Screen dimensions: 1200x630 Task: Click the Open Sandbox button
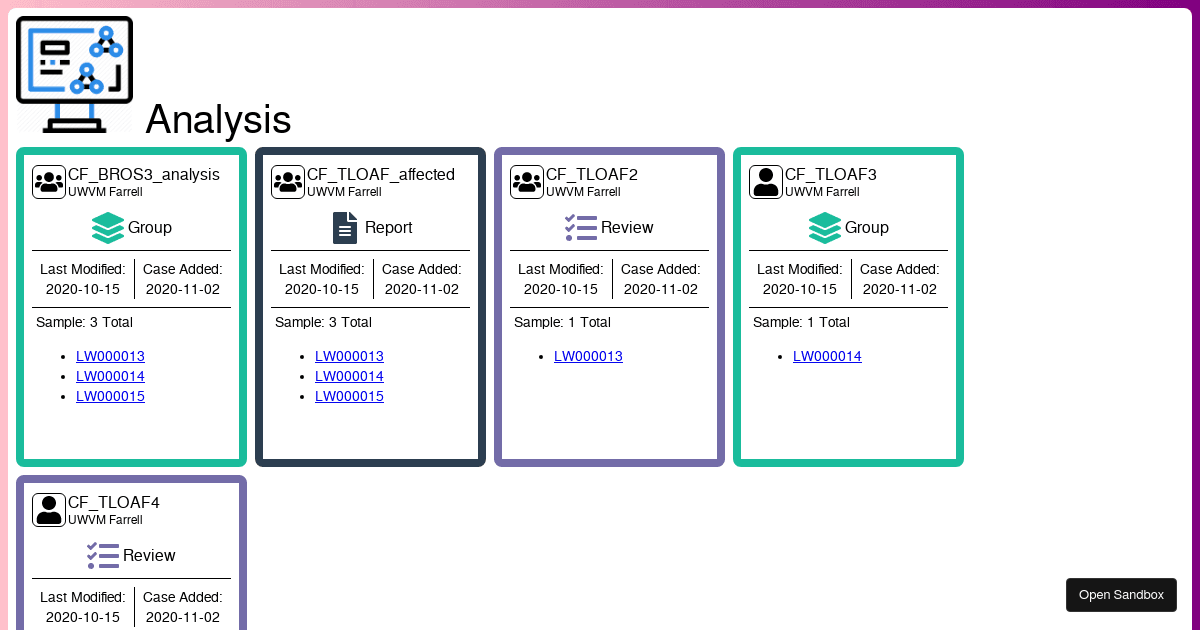pos(1121,594)
